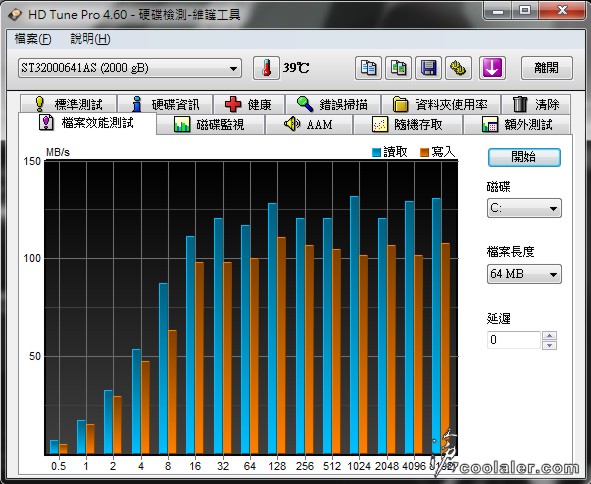The height and width of the screenshot is (484, 591).
Task: Switch to the 標準測試 tab
Action: point(69,104)
